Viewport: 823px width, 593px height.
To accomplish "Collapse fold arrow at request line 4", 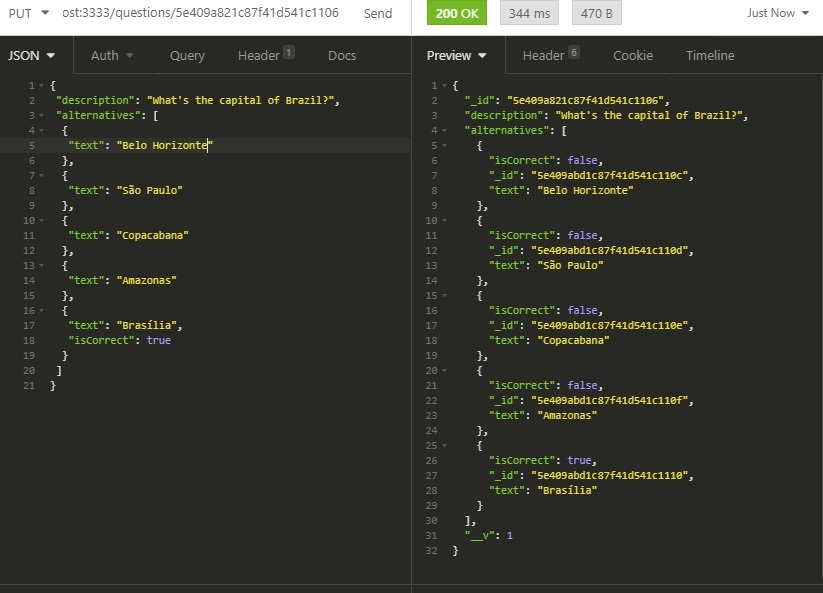I will (x=41, y=131).
